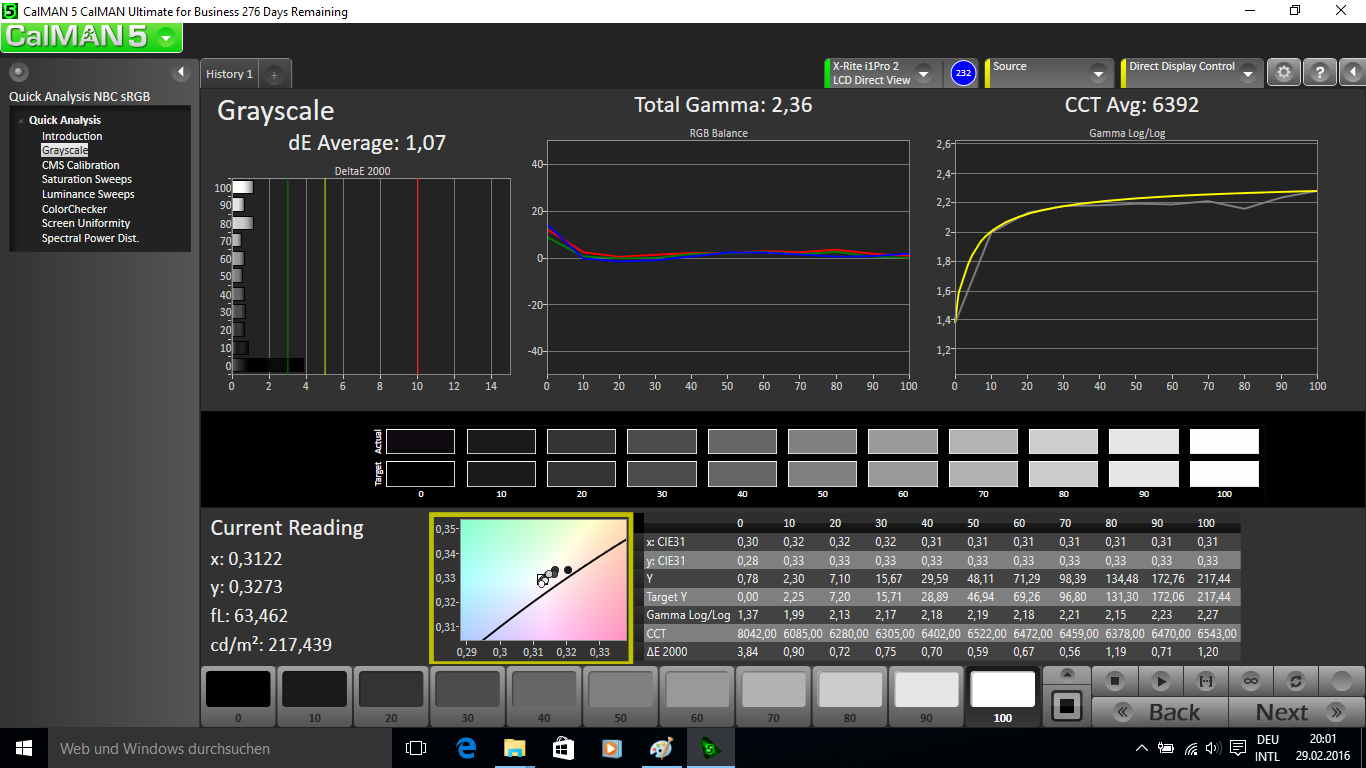1366x768 pixels.
Task: Open help with the question mark icon
Action: (1320, 73)
